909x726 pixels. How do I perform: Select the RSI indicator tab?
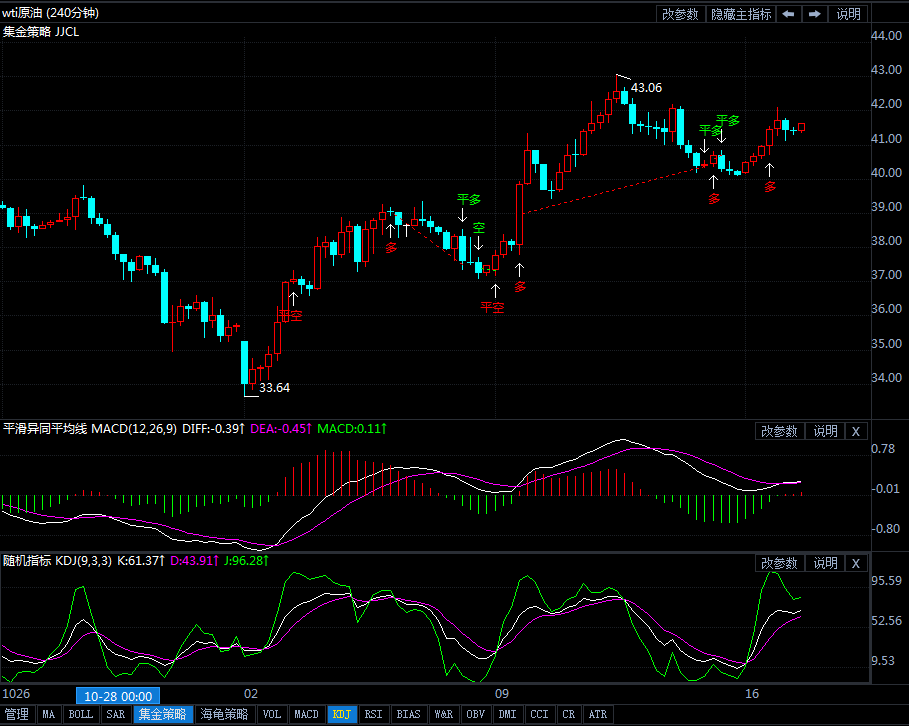coord(373,714)
